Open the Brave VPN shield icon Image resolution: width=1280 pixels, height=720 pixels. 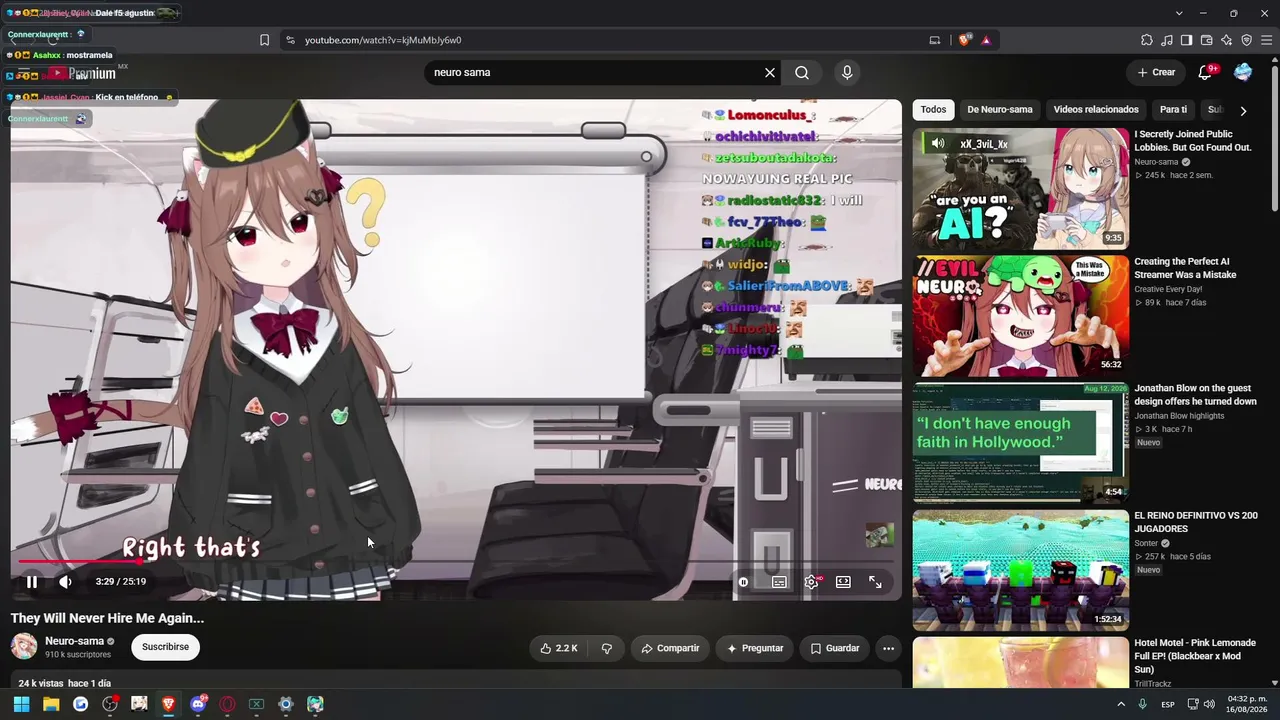[1247, 40]
